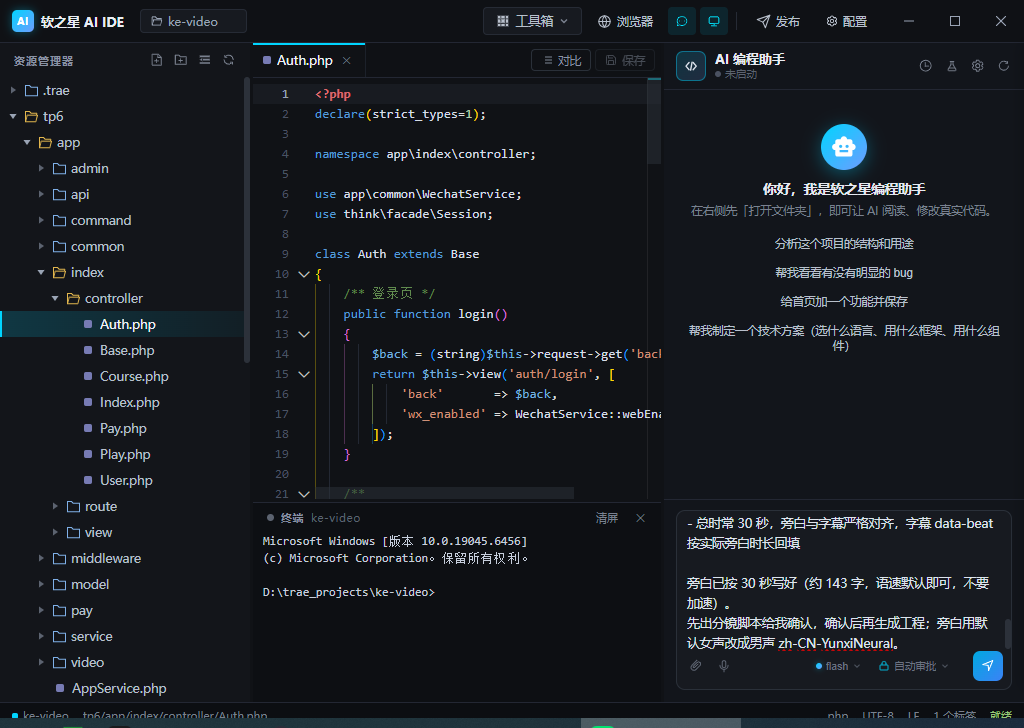Open the history clock icon in AI panel
The height and width of the screenshot is (728, 1024).
[925, 66]
